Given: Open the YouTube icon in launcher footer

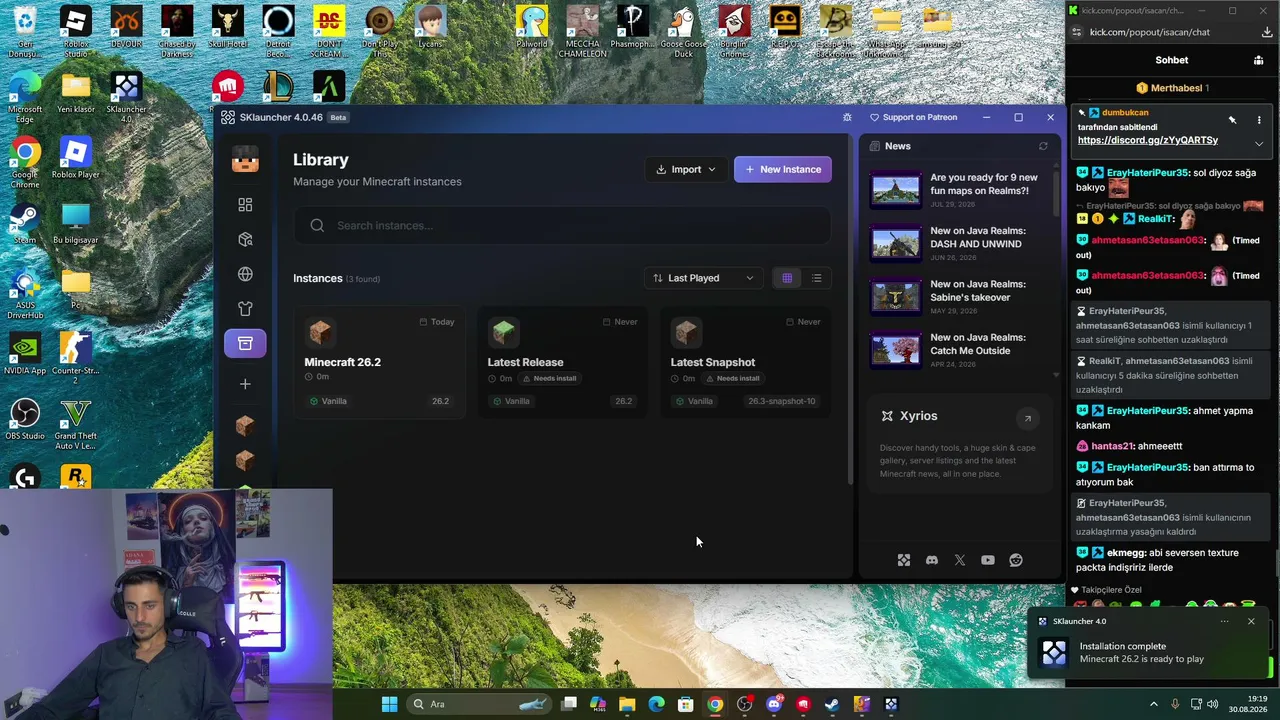Looking at the screenshot, I should (x=988, y=560).
